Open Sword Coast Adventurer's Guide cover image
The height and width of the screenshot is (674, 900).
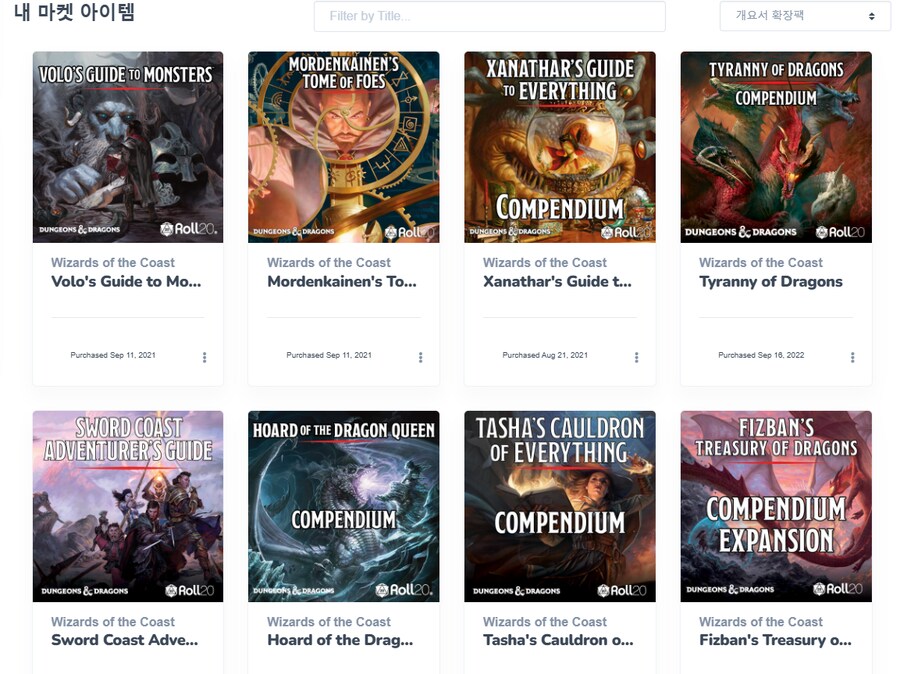tap(128, 506)
